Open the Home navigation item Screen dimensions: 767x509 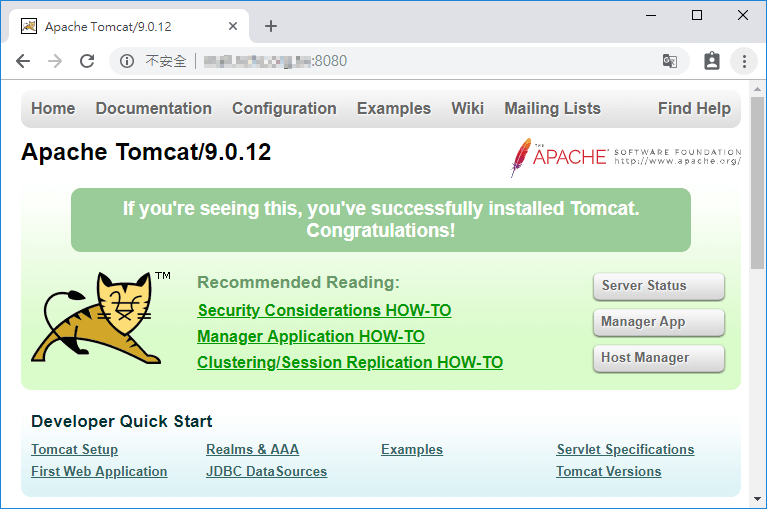[53, 108]
